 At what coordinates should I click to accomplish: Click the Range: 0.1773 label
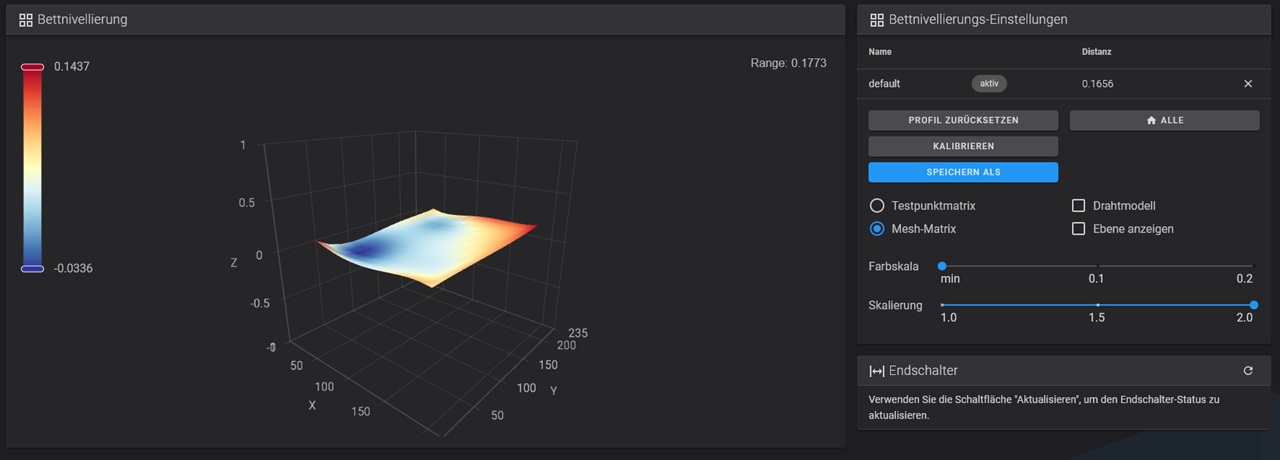[788, 63]
